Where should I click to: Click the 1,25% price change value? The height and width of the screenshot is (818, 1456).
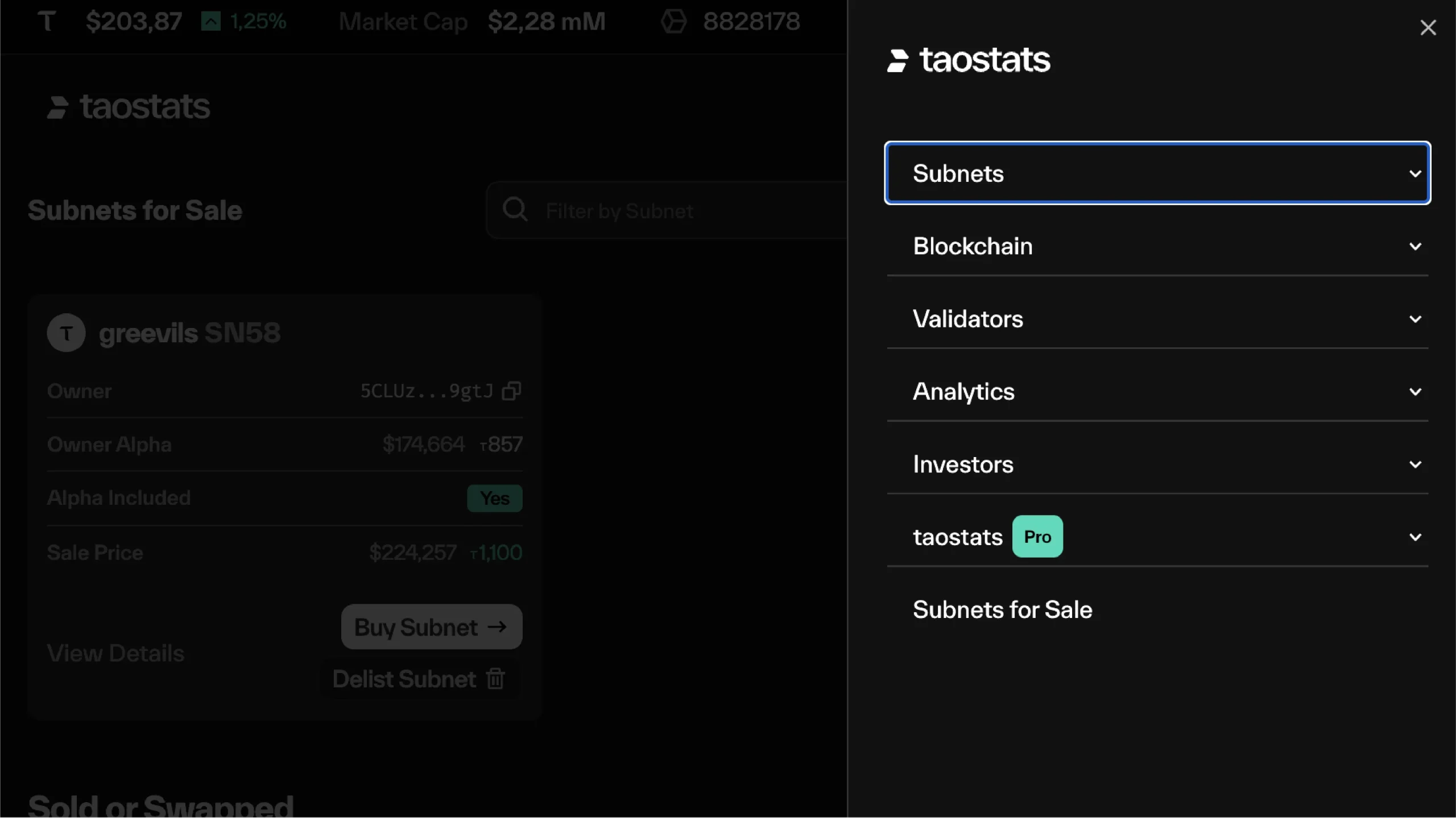pos(258,22)
